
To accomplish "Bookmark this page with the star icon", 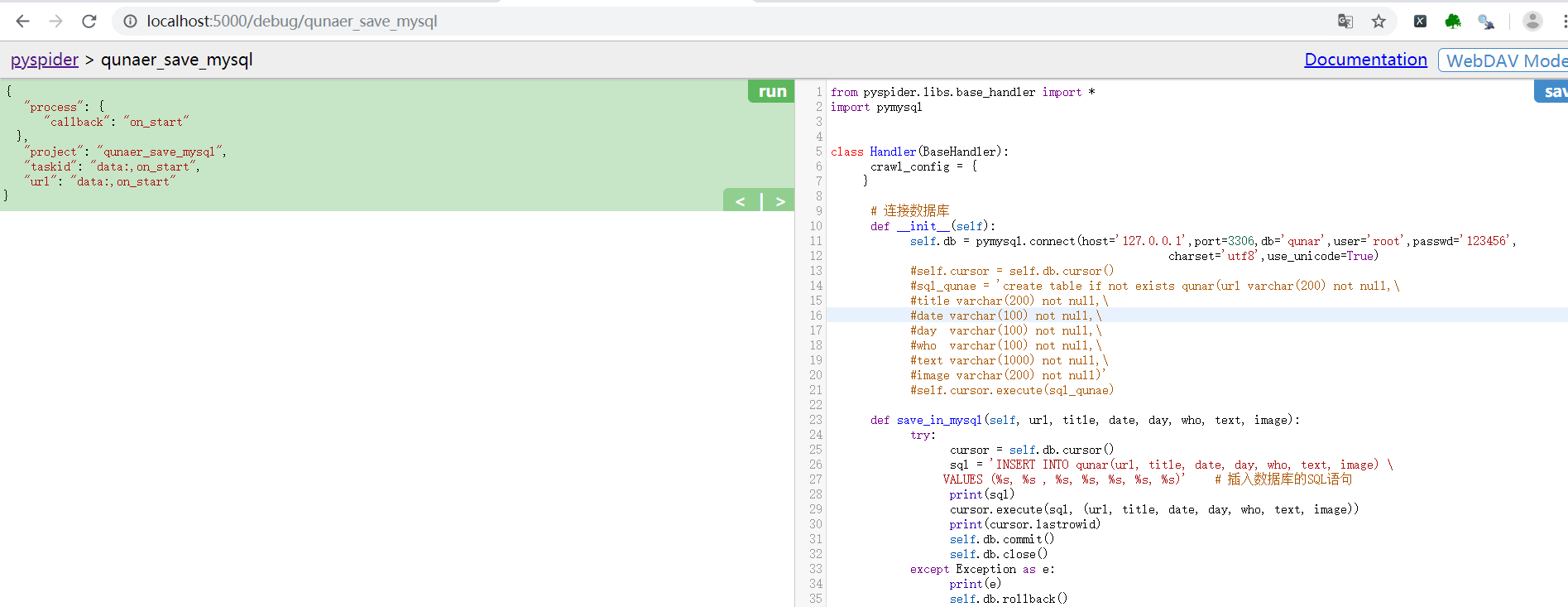I will pos(1379,22).
